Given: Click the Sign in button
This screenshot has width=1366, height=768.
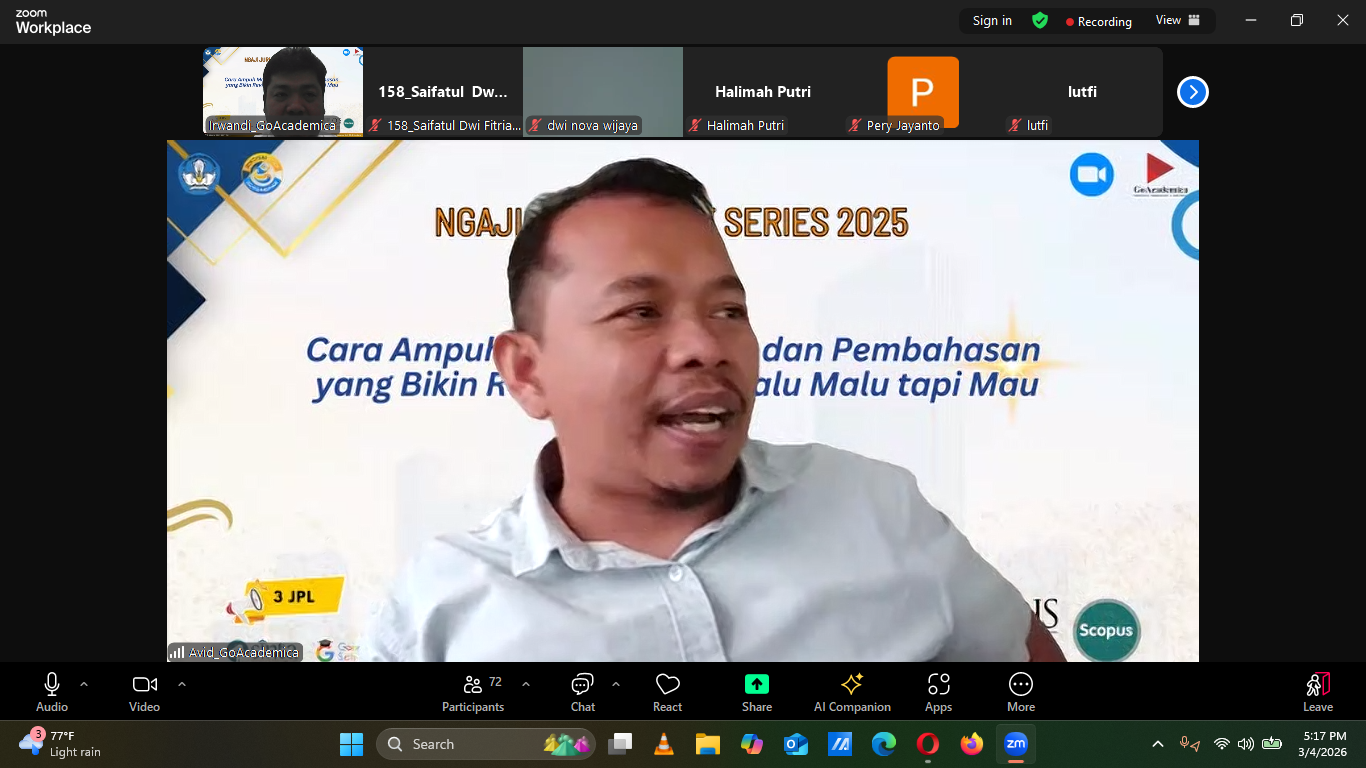Looking at the screenshot, I should (992, 20).
